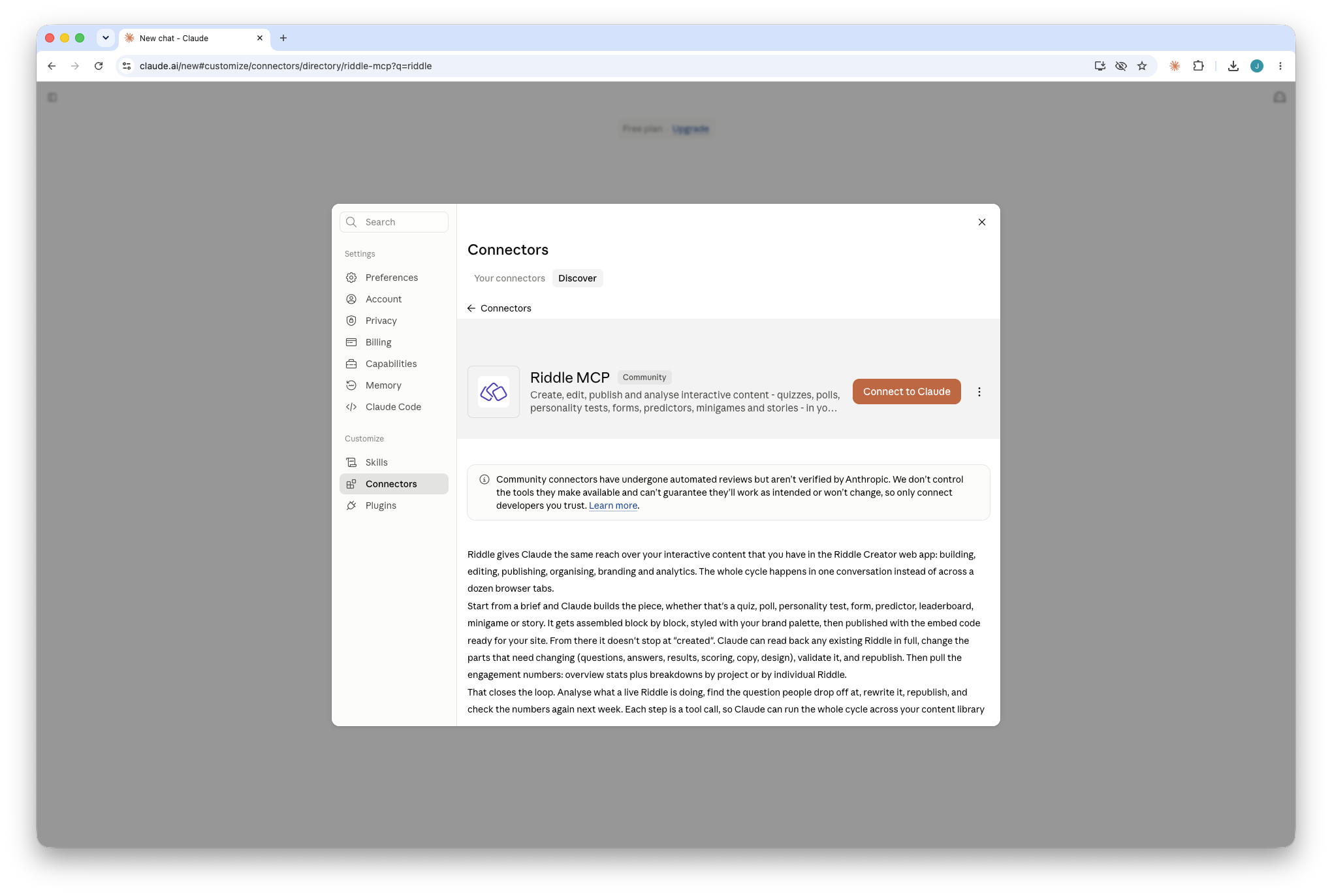View site information icon in address bar
The image size is (1332, 896).
[127, 66]
